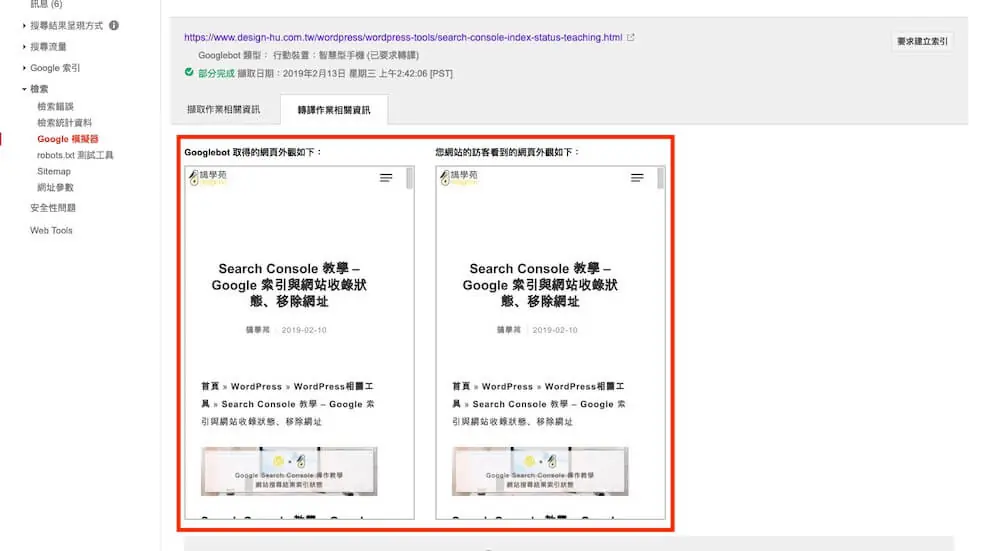Image resolution: width=1000 pixels, height=551 pixels.
Task: Click the Googlebot preview scrollbar
Action: [x=409, y=178]
